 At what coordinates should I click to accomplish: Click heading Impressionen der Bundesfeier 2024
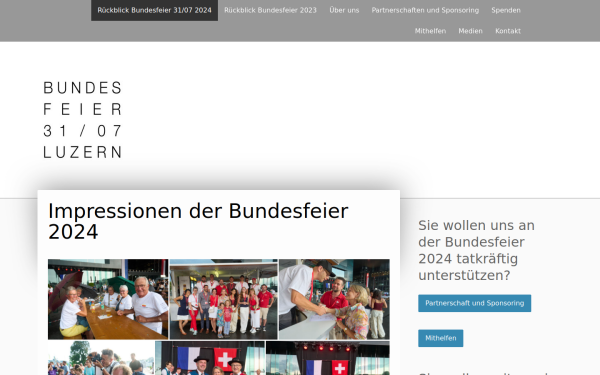(x=198, y=221)
